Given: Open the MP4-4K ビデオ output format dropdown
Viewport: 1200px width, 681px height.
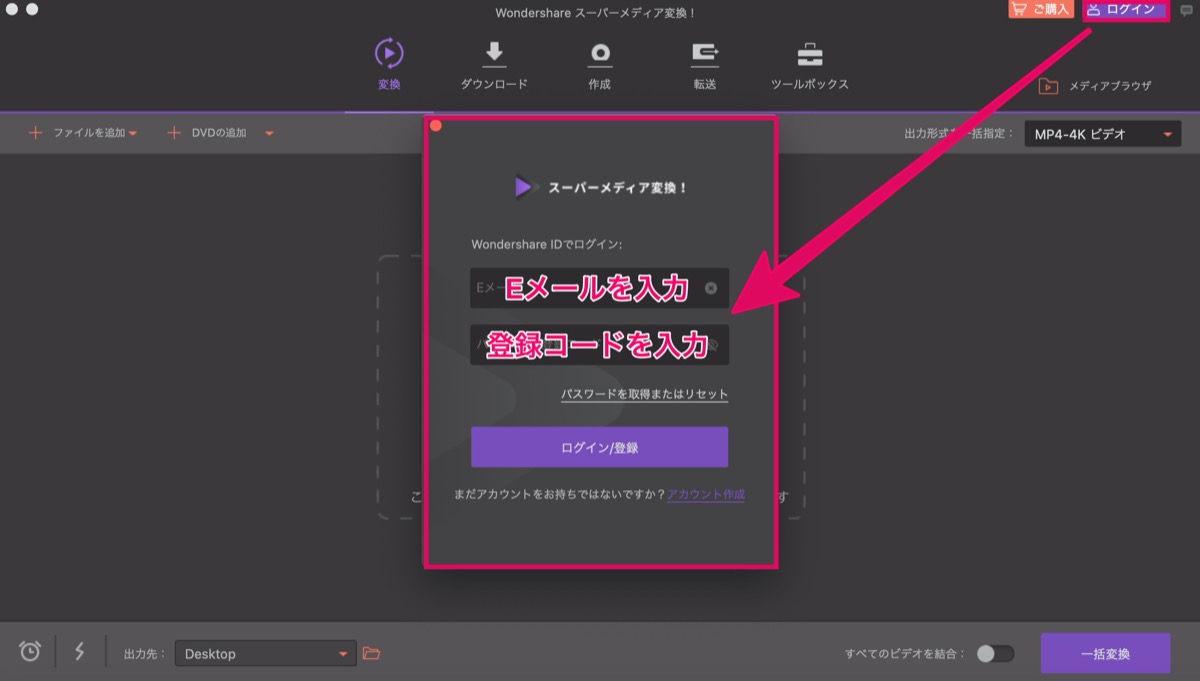Looking at the screenshot, I should [1103, 134].
